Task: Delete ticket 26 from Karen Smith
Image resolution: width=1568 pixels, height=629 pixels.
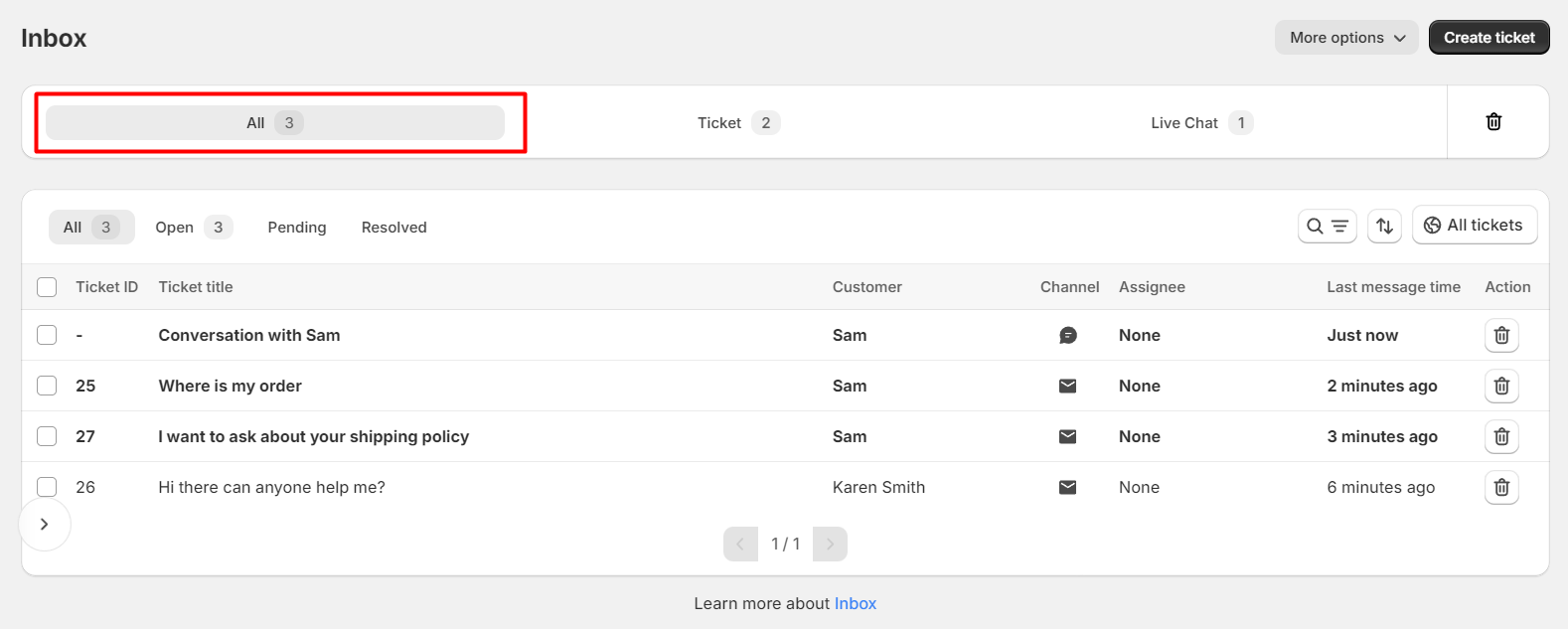Action: tap(1501, 488)
